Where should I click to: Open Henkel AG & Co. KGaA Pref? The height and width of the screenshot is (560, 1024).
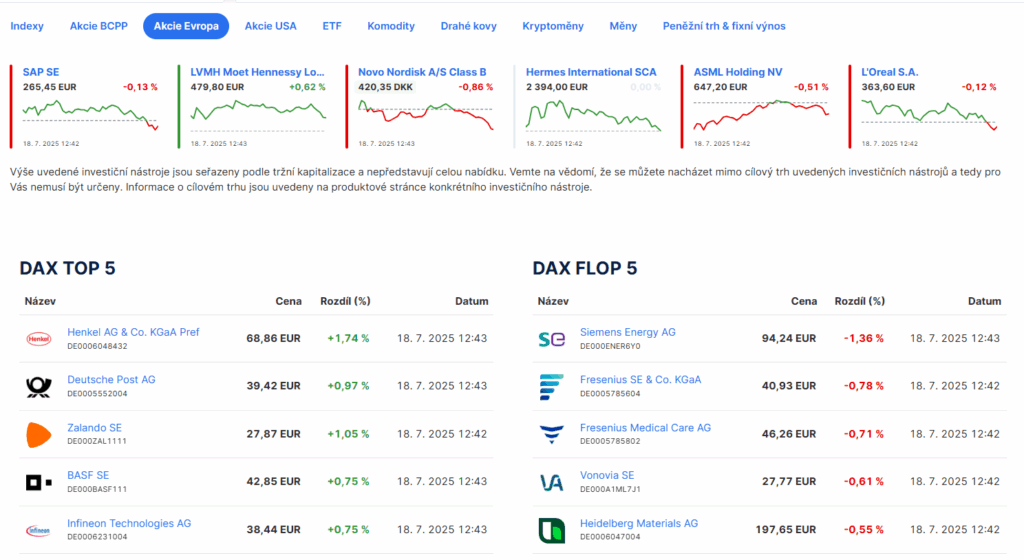[x=133, y=332]
